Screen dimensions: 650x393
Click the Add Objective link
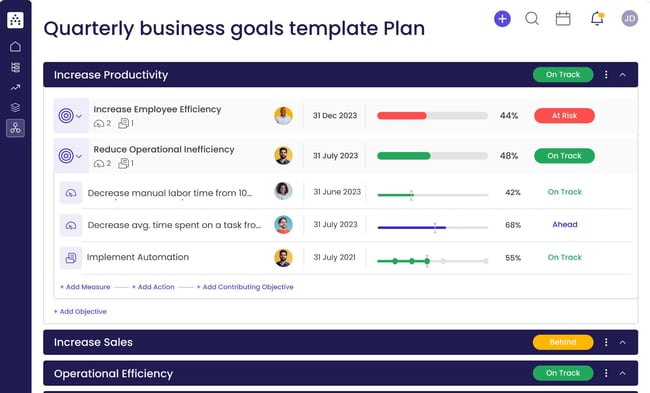click(80, 311)
